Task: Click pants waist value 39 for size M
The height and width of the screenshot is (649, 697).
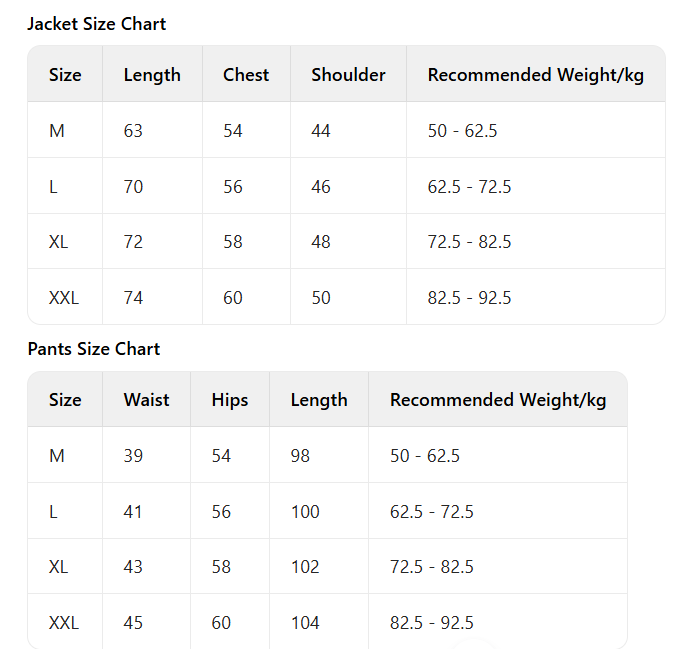Action: tap(133, 456)
